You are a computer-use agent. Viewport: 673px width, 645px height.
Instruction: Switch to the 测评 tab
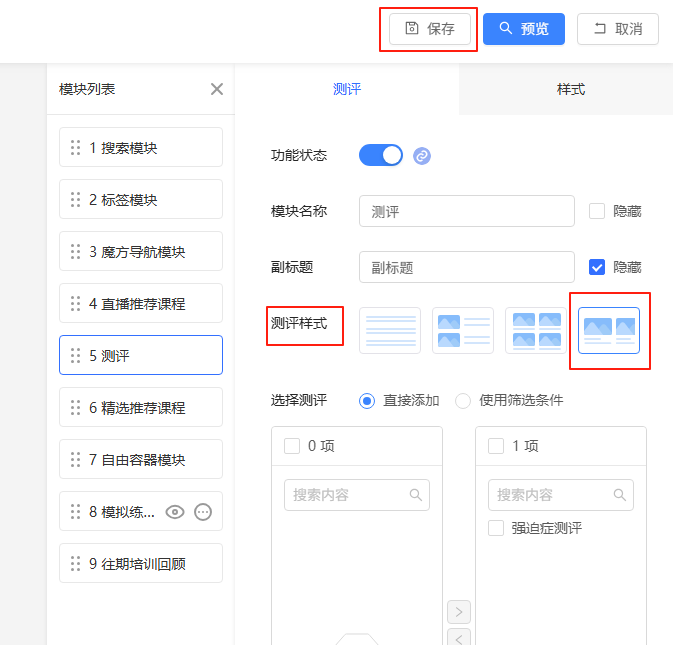(347, 89)
